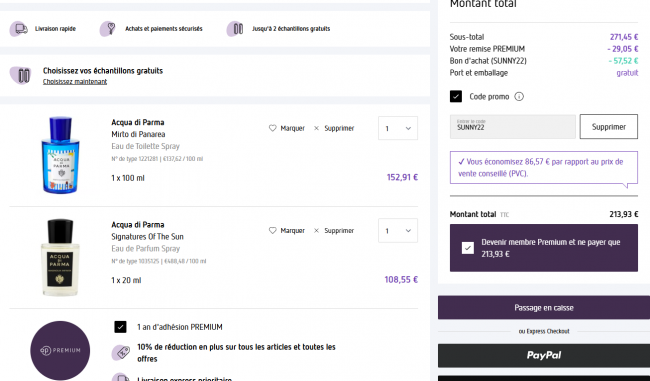
Task: Click Choisissez maintenant samples link
Action: click(75, 82)
